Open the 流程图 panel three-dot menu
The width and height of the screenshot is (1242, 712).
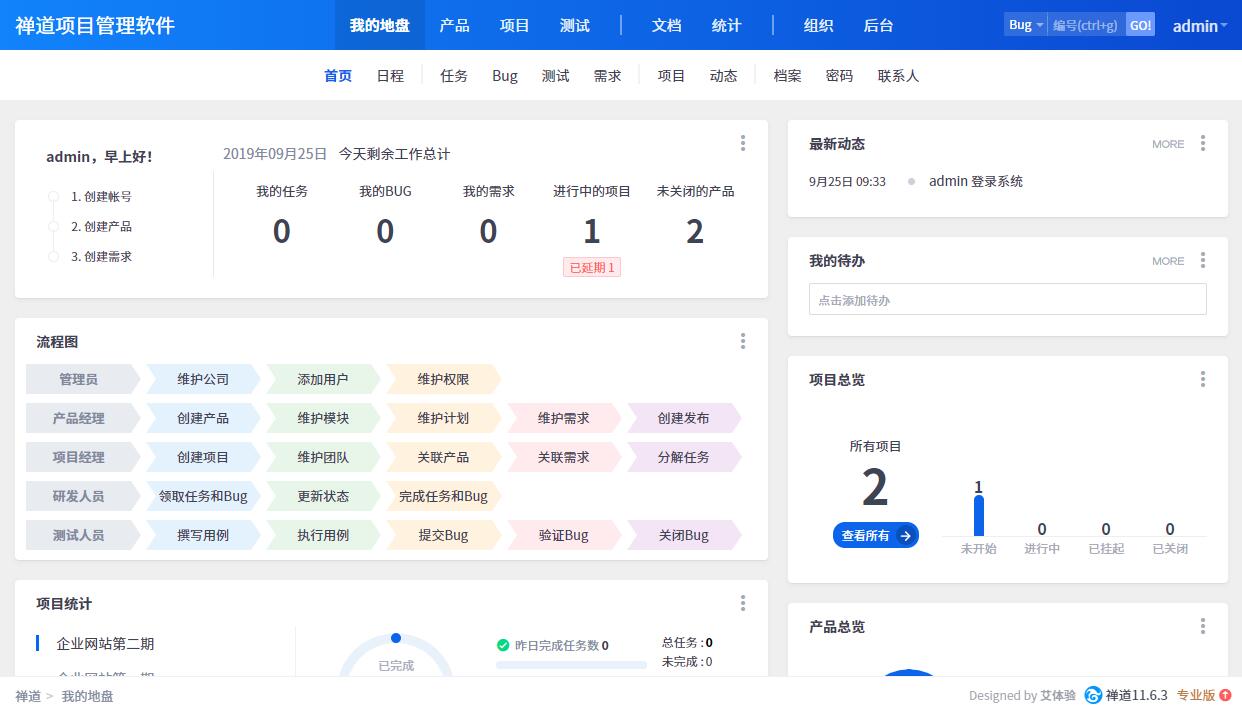[742, 341]
